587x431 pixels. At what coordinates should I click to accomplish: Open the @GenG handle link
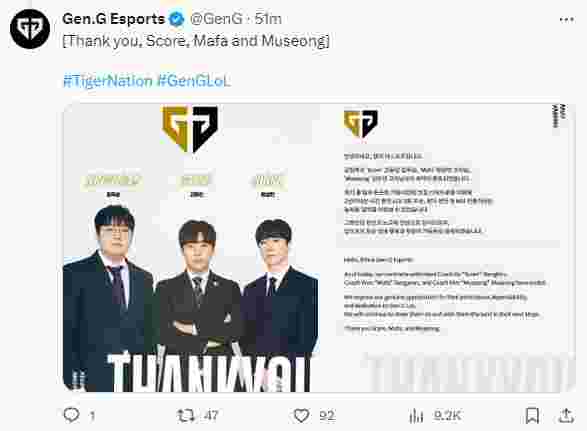pos(216,19)
